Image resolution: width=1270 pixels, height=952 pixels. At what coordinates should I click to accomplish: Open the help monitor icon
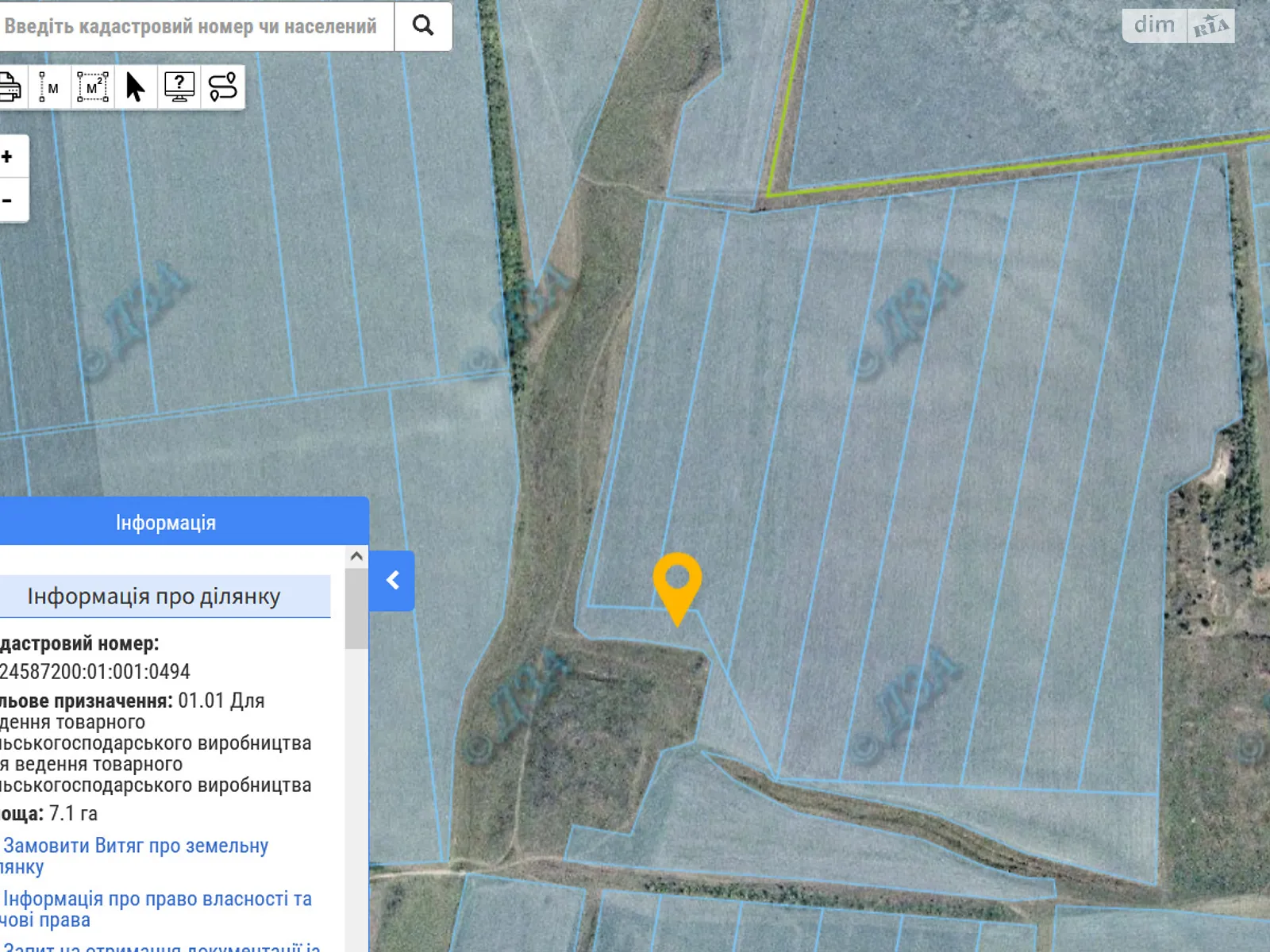click(x=179, y=86)
